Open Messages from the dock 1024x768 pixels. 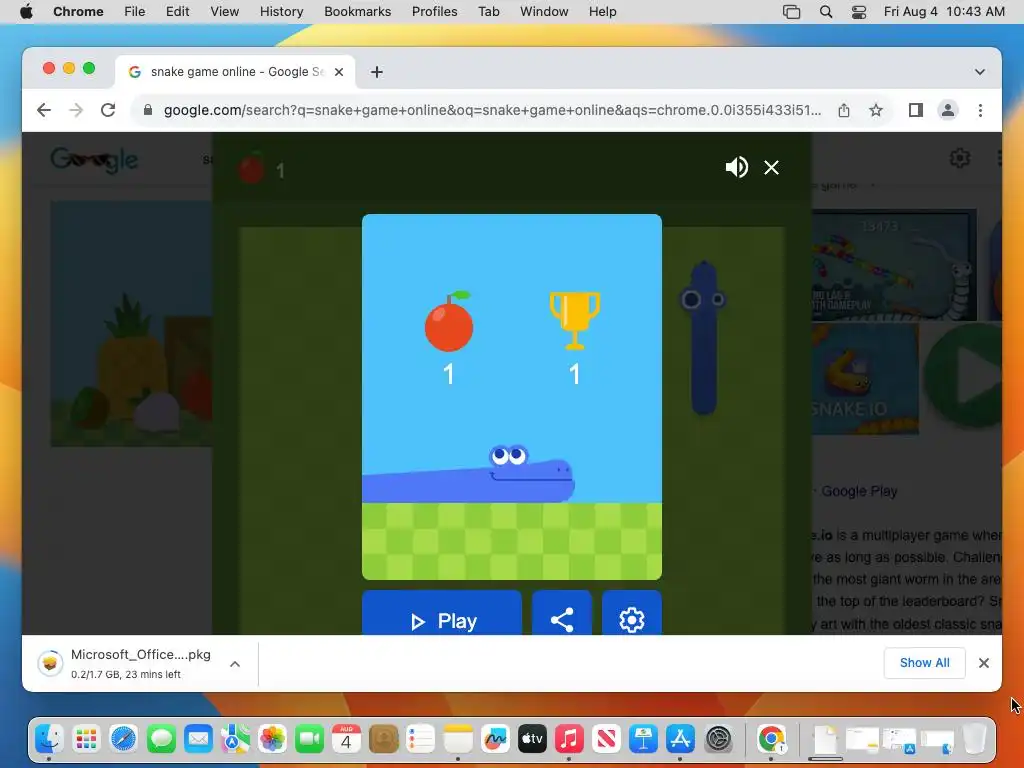tap(161, 739)
